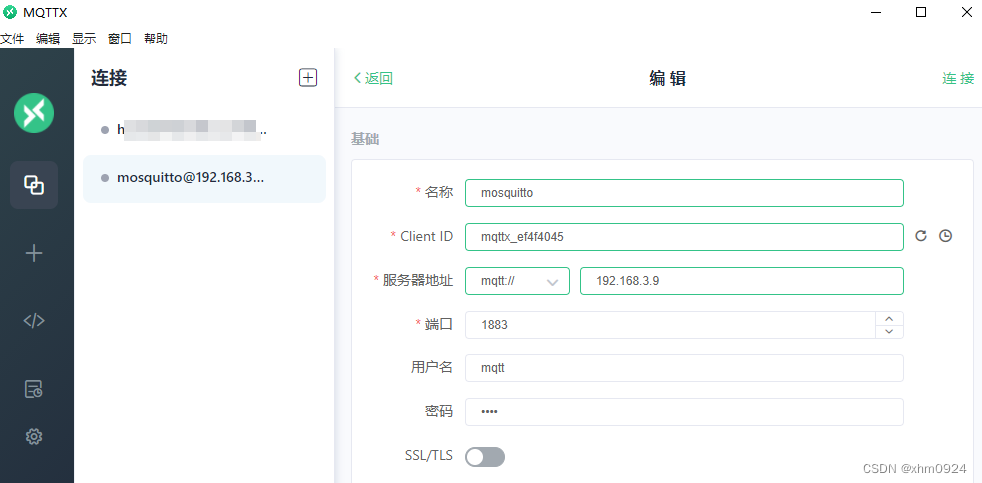Viewport: 982px width, 483px height.
Task: Click the 连接 button at top right
Action: click(x=958, y=78)
